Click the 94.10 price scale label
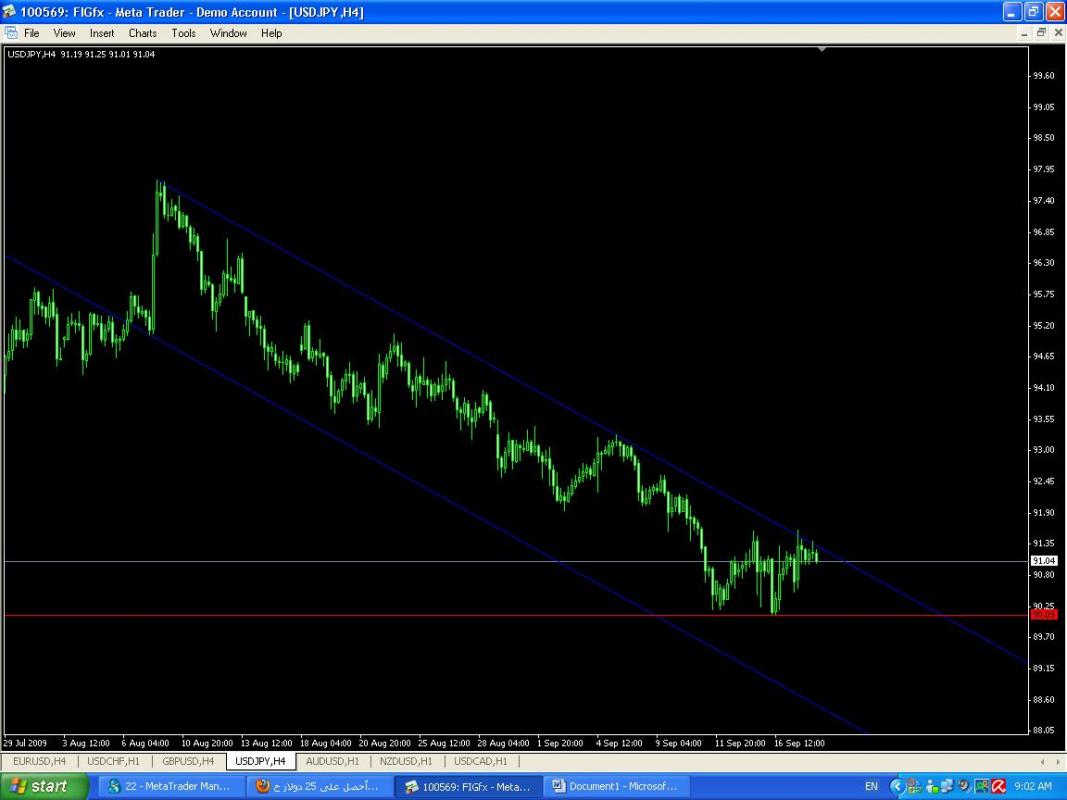Image resolution: width=1067 pixels, height=800 pixels. tap(1044, 387)
